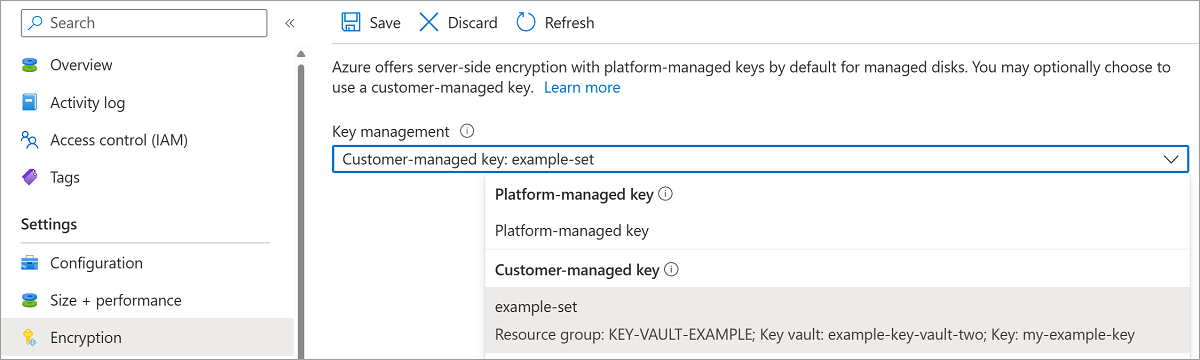
Task: Open the Key management dropdown
Action: 760,159
